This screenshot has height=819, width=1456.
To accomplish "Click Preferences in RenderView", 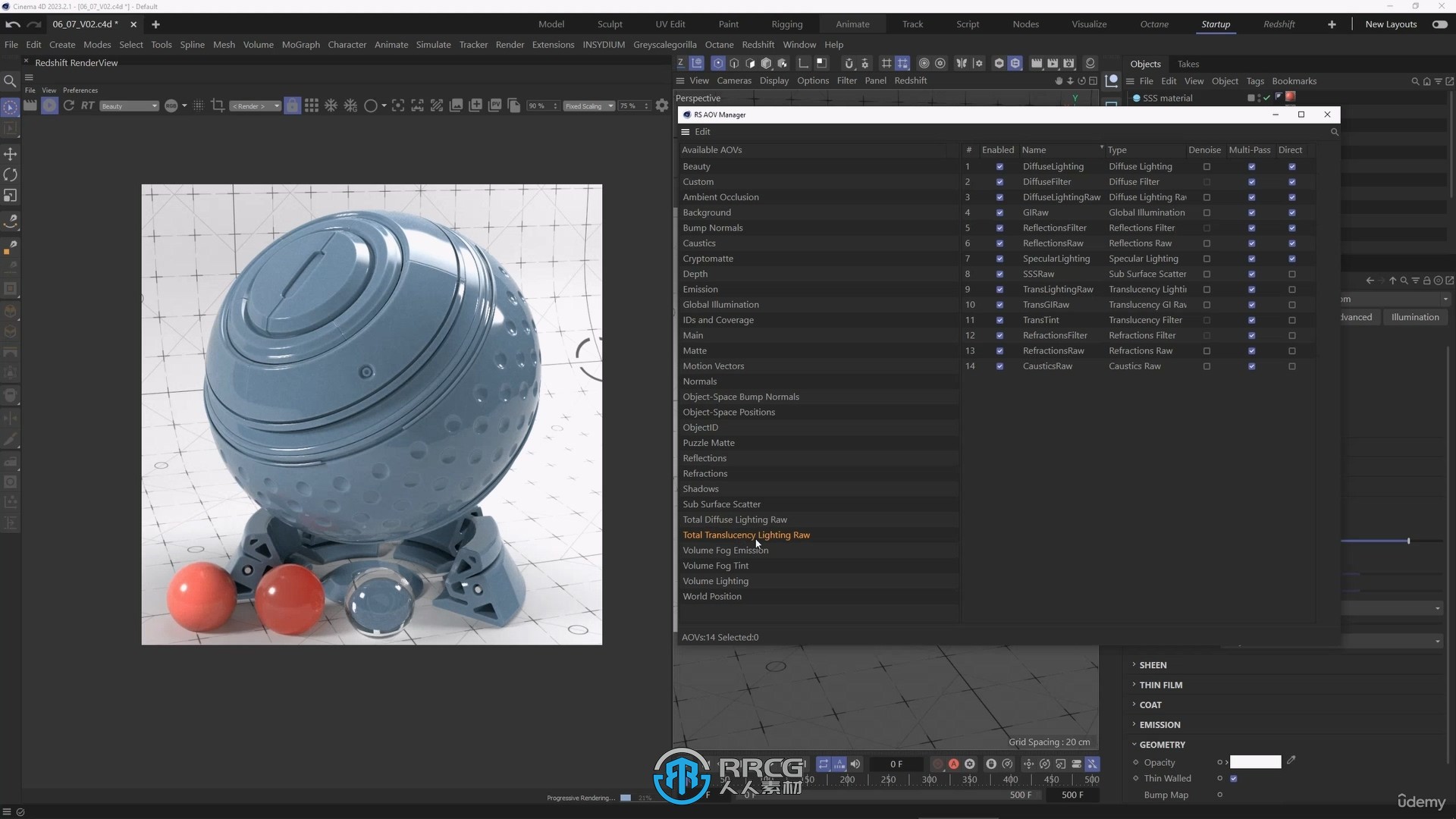I will pos(80,90).
